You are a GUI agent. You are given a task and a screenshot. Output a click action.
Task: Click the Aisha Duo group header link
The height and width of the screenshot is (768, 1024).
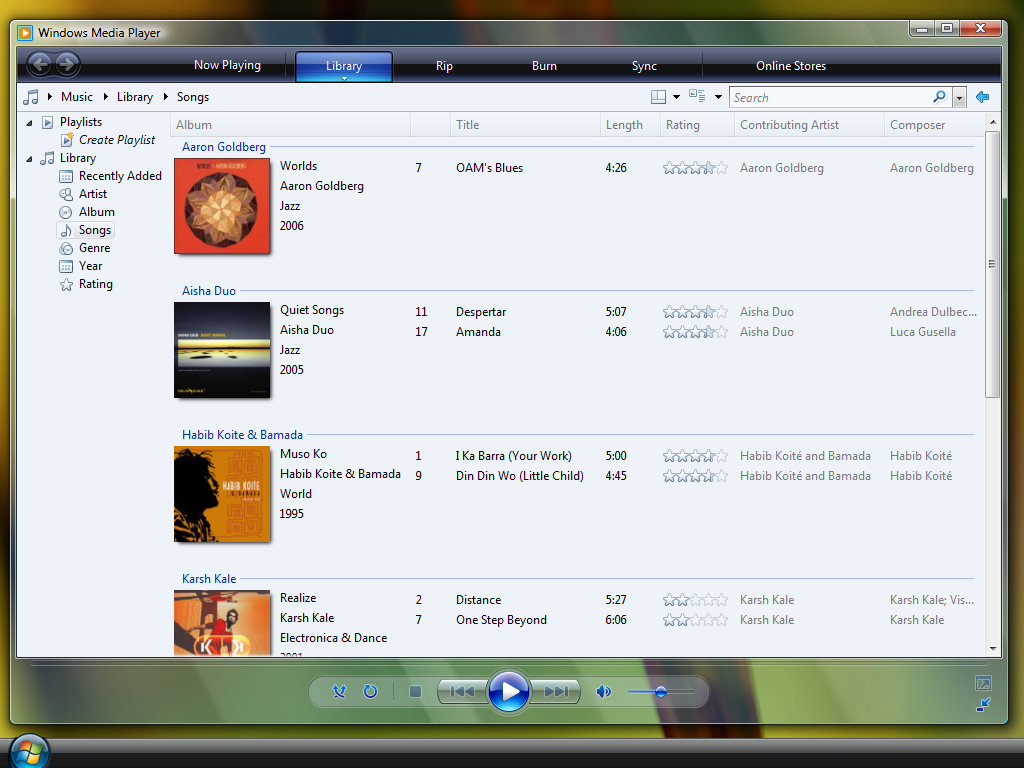(208, 291)
